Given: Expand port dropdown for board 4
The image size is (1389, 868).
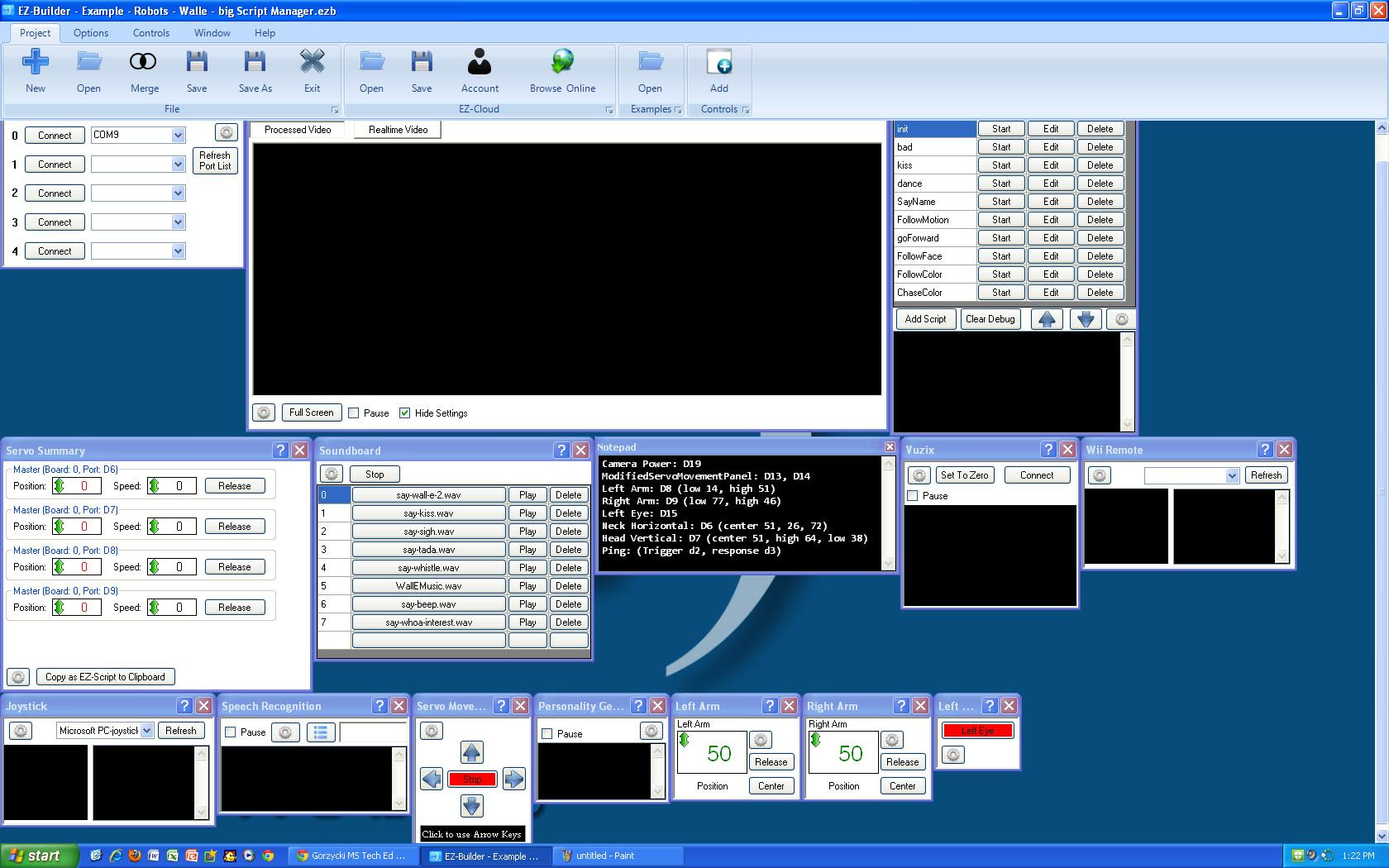Looking at the screenshot, I should pyautogui.click(x=178, y=251).
